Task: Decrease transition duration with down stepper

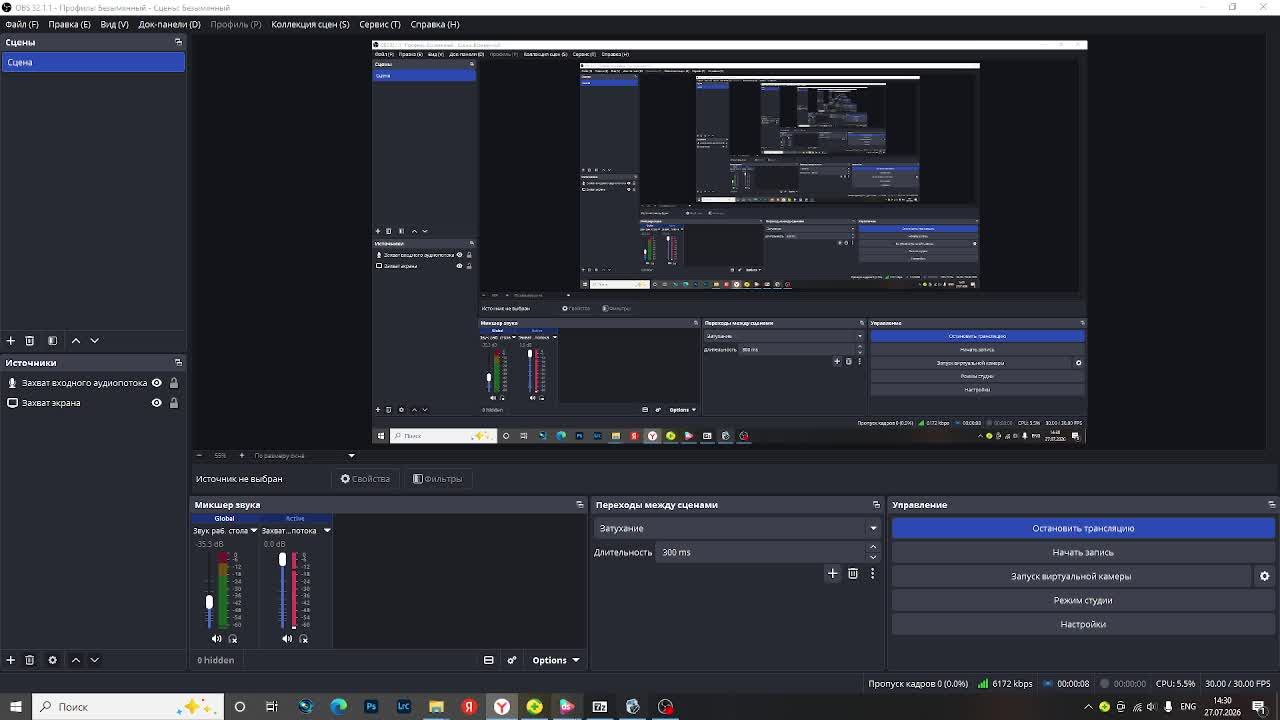Action: click(873, 557)
